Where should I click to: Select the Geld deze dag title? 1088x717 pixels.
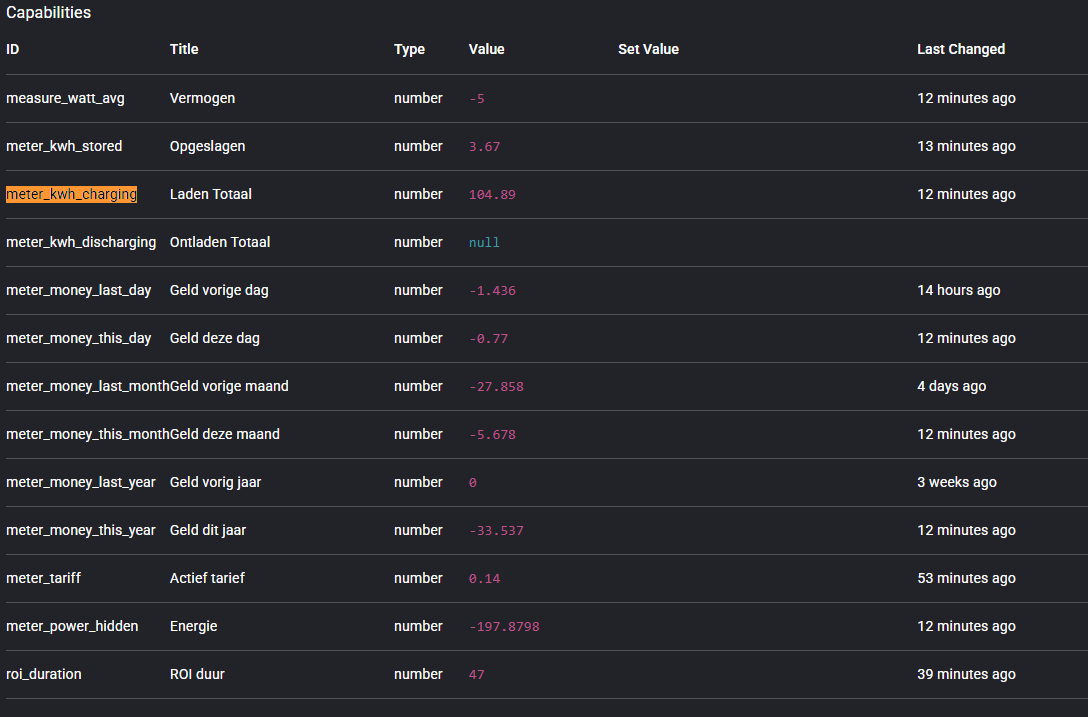214,338
